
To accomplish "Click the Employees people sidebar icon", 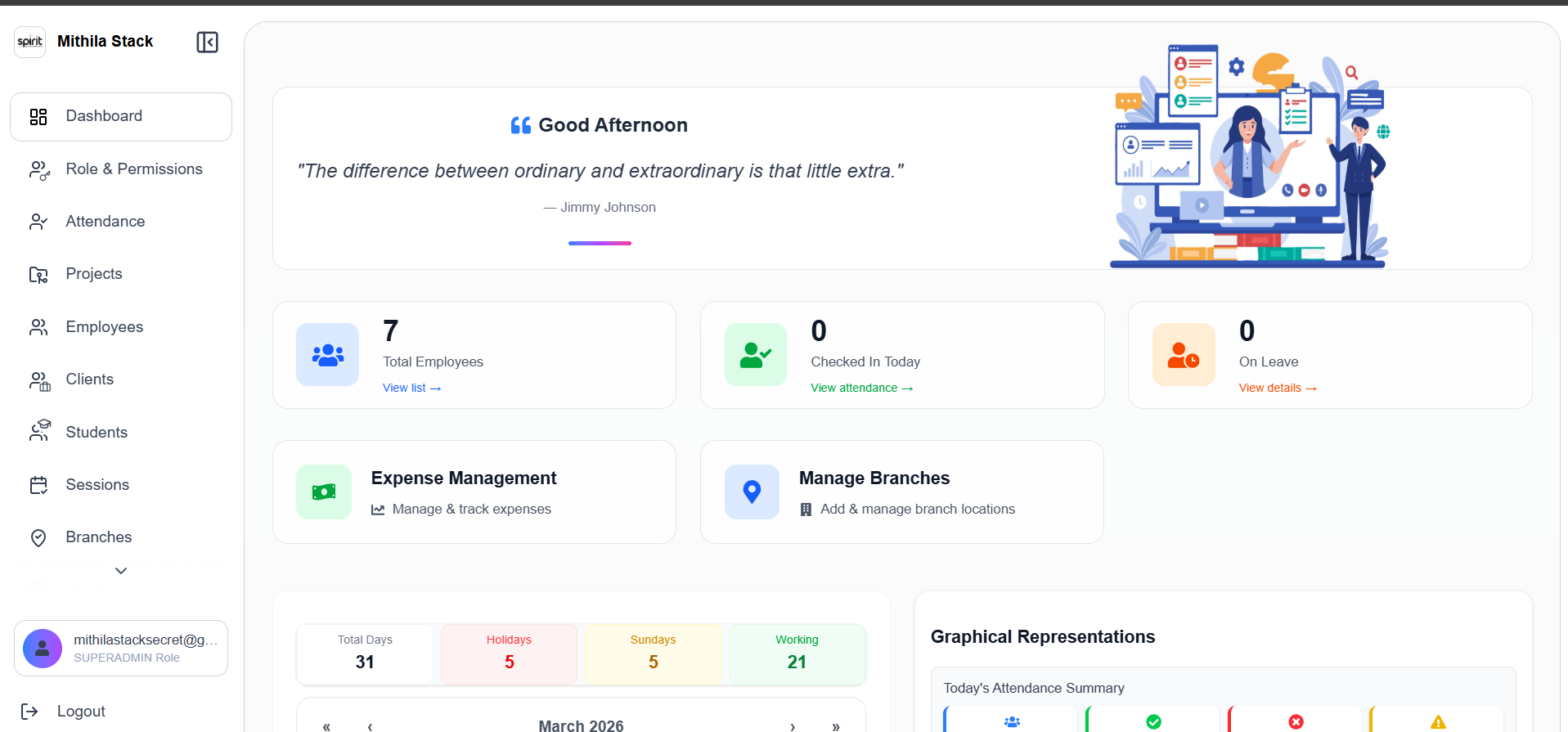I will (x=38, y=327).
